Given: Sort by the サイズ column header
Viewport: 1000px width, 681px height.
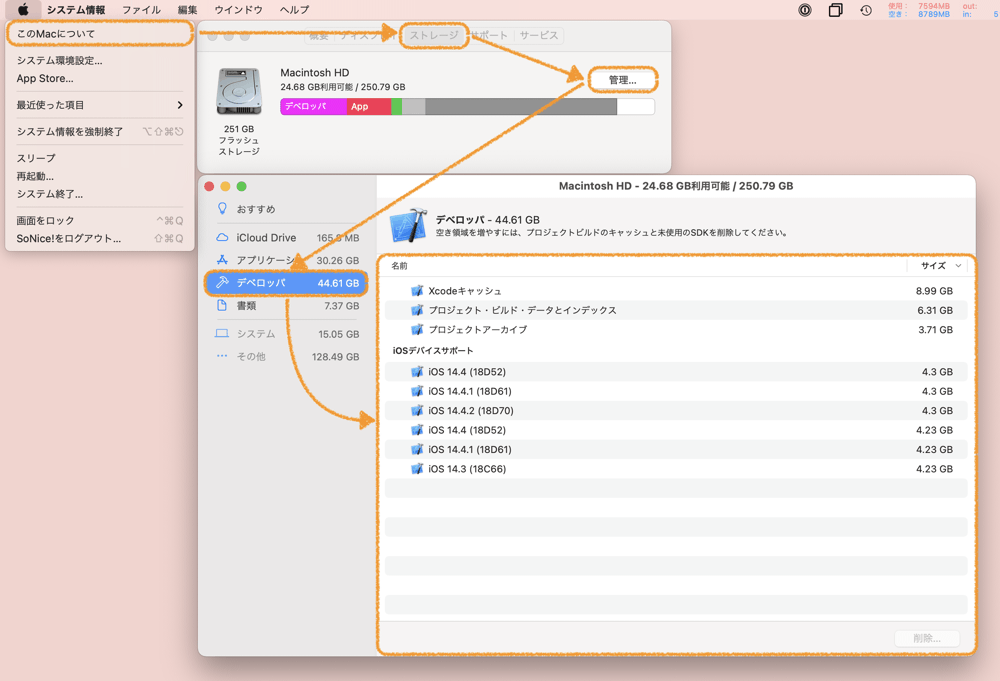Looking at the screenshot, I should point(938,266).
